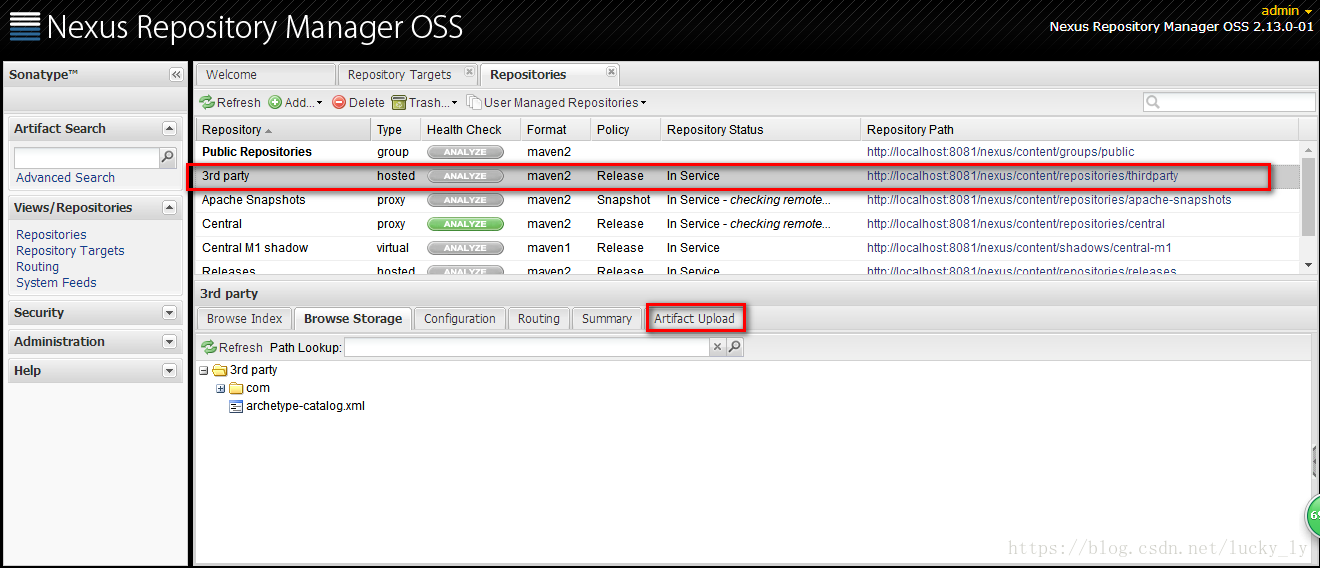Click the Repository Status column header
The width and height of the screenshot is (1320, 568).
pyautogui.click(x=760, y=130)
